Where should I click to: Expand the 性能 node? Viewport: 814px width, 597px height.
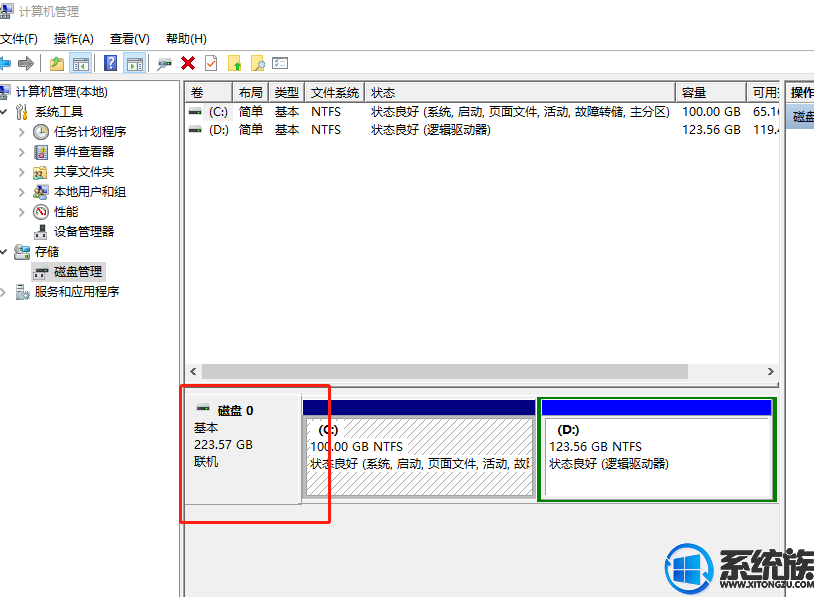click(21, 212)
